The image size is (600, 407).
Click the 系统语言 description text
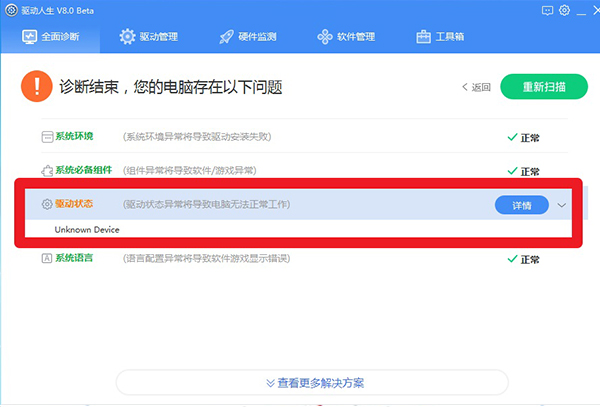[x=206, y=259]
